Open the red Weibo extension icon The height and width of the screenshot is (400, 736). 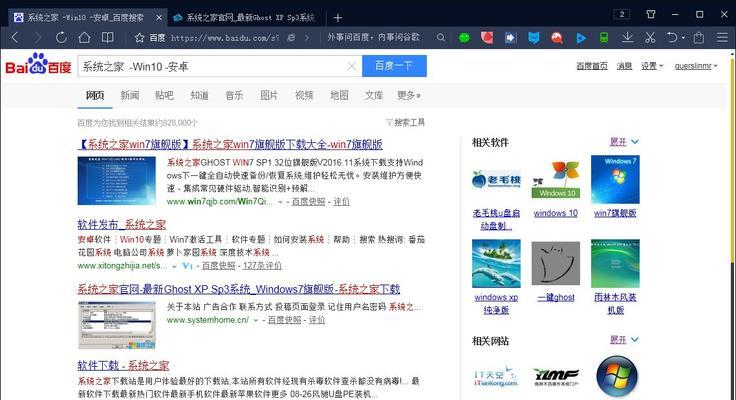(487, 38)
